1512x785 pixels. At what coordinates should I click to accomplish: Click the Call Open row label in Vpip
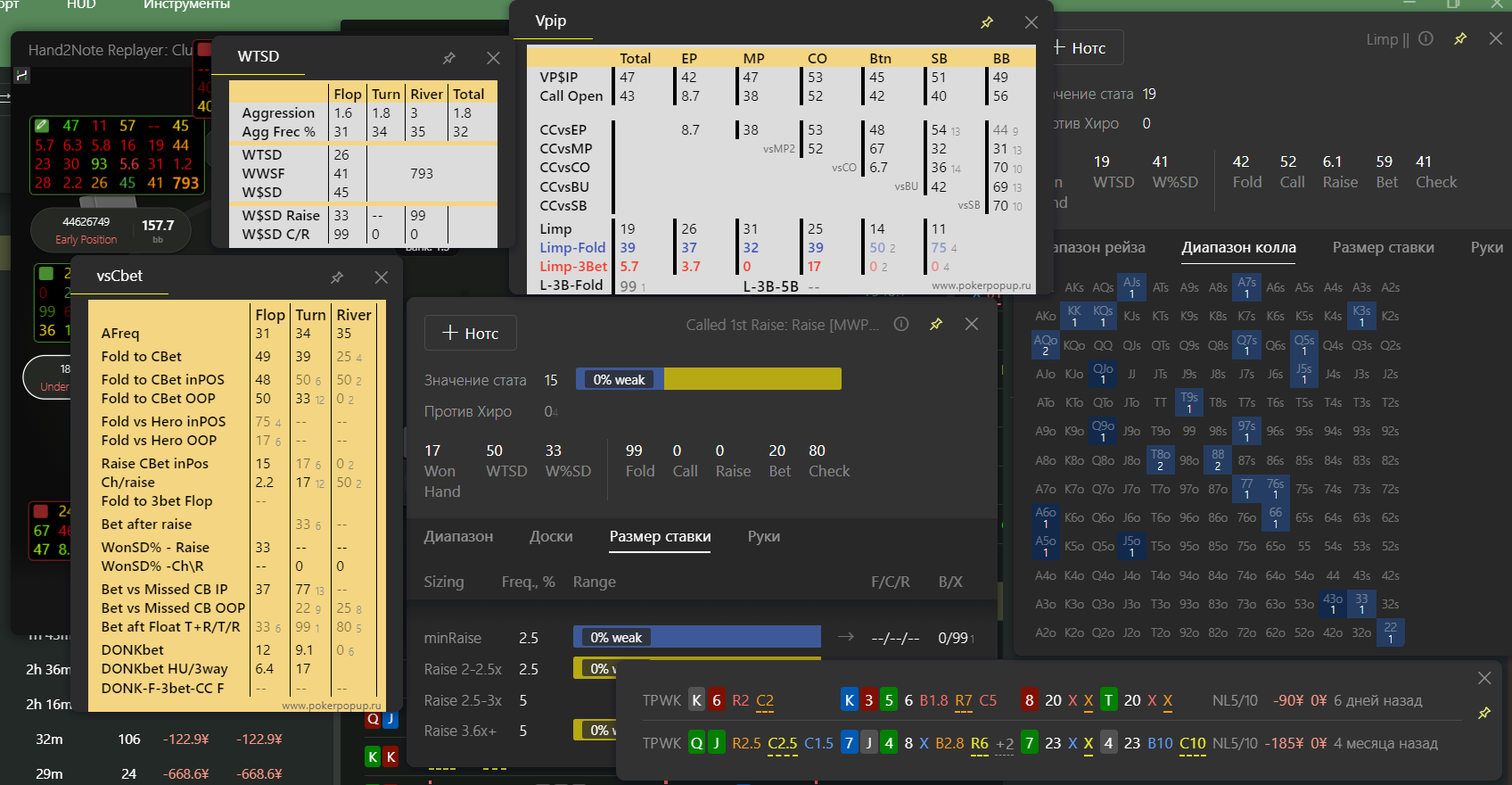571,96
